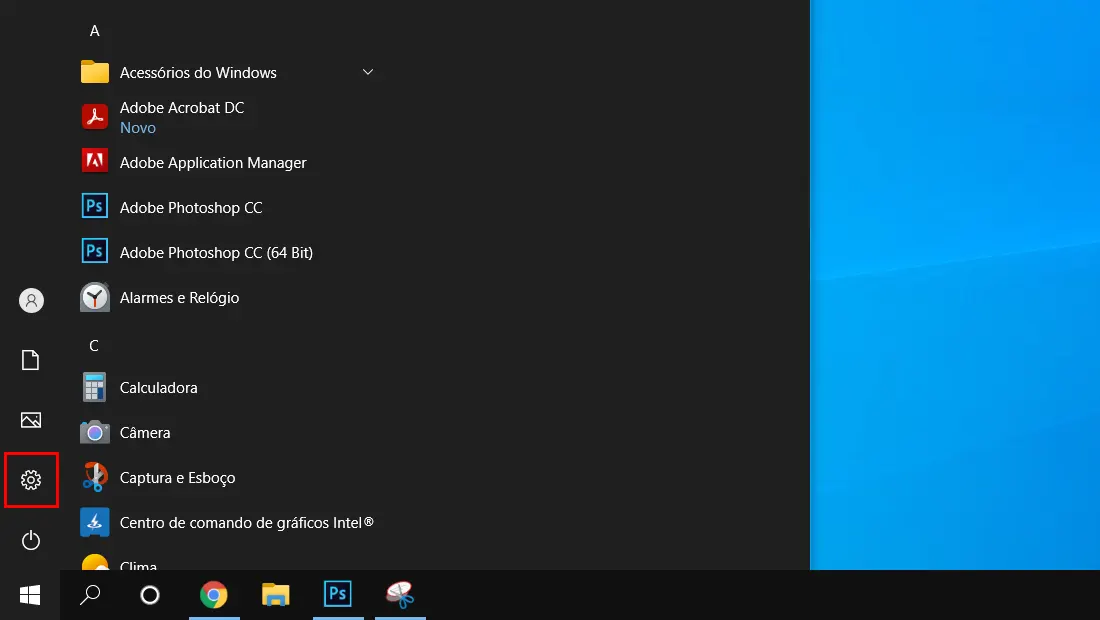Open Acessórios do Windows folder entry

228,72
